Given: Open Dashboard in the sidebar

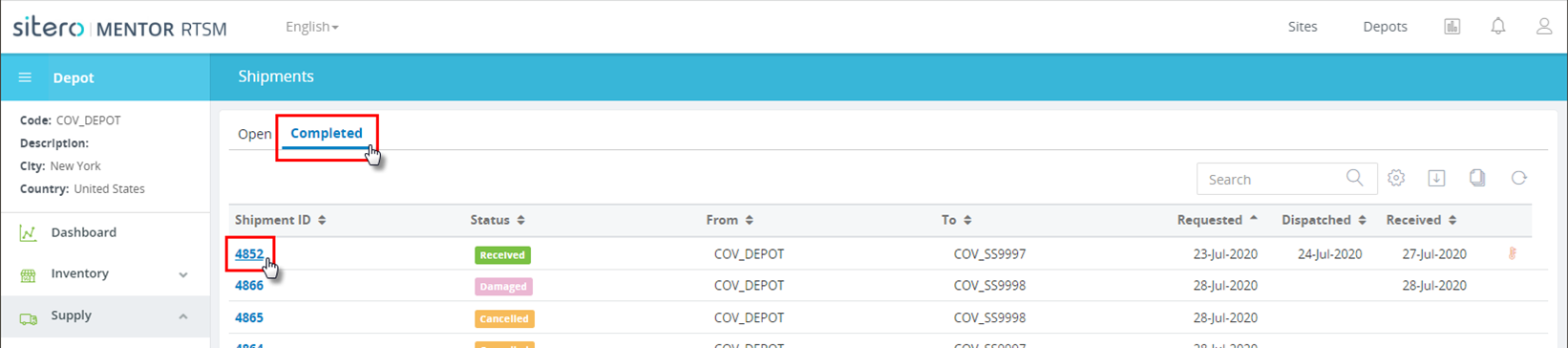Looking at the screenshot, I should click(x=84, y=232).
